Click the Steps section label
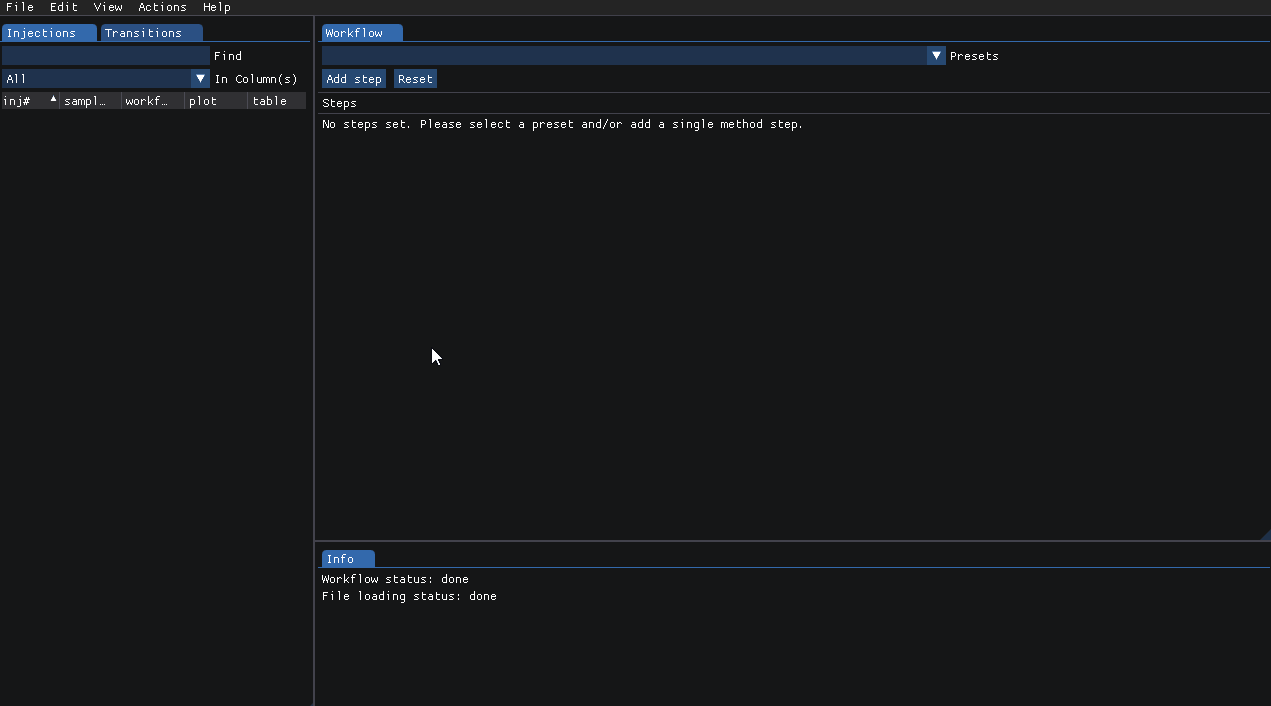The image size is (1271, 706). tap(339, 103)
